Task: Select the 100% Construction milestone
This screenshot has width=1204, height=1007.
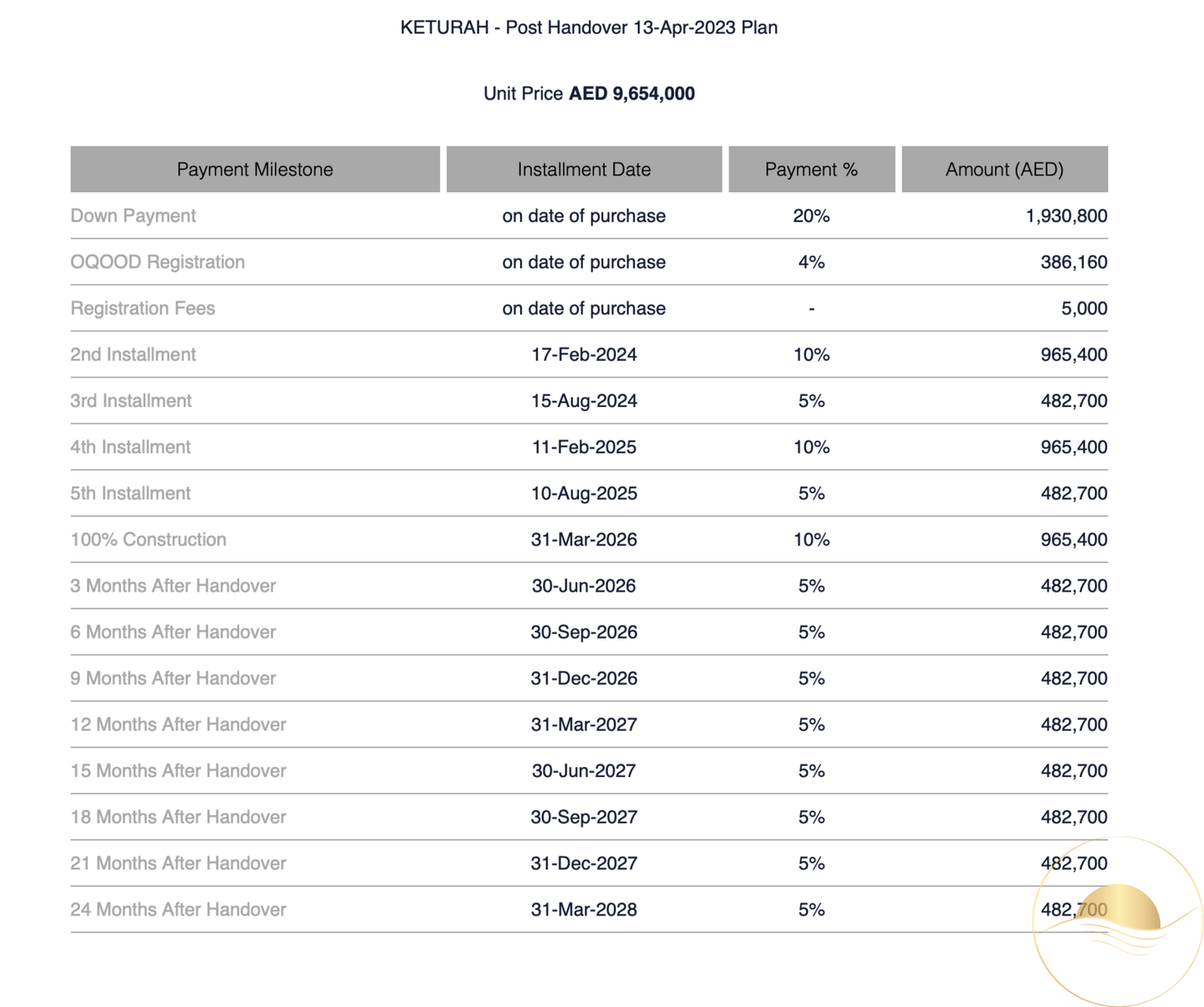Action: tap(149, 539)
